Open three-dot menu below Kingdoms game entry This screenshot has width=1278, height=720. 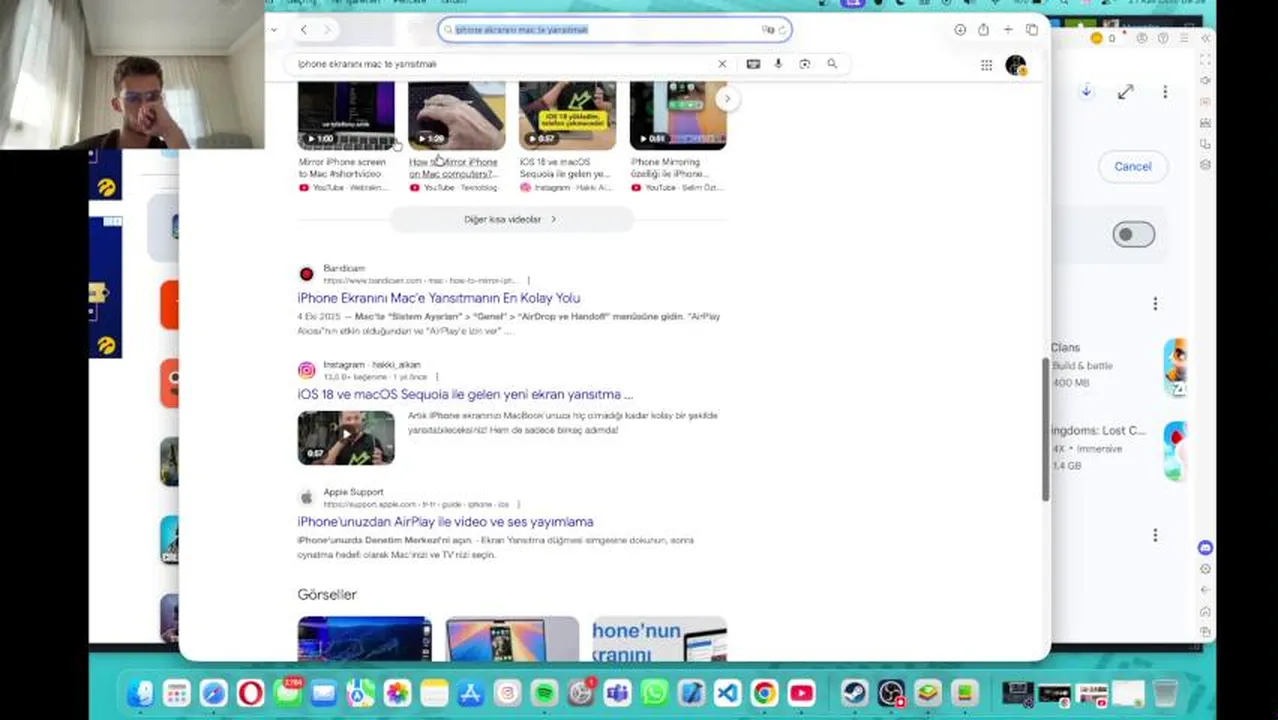point(1155,535)
